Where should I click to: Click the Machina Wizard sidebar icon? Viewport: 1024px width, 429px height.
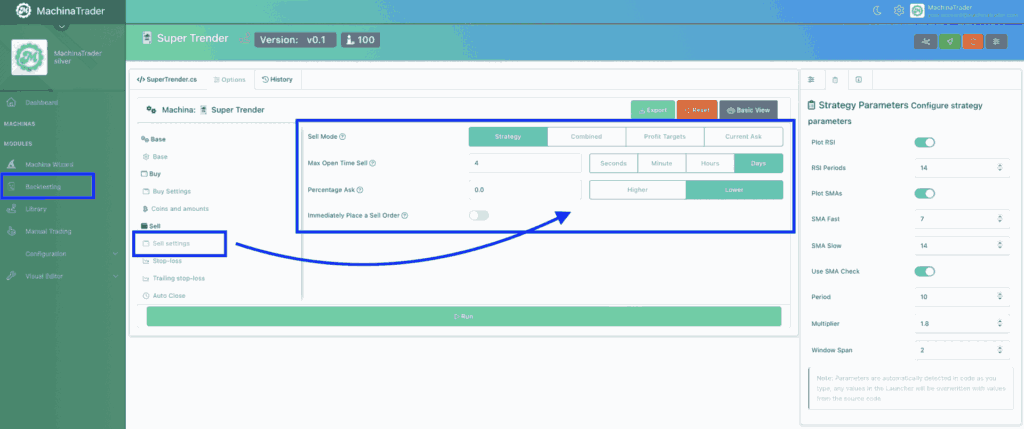(10, 164)
